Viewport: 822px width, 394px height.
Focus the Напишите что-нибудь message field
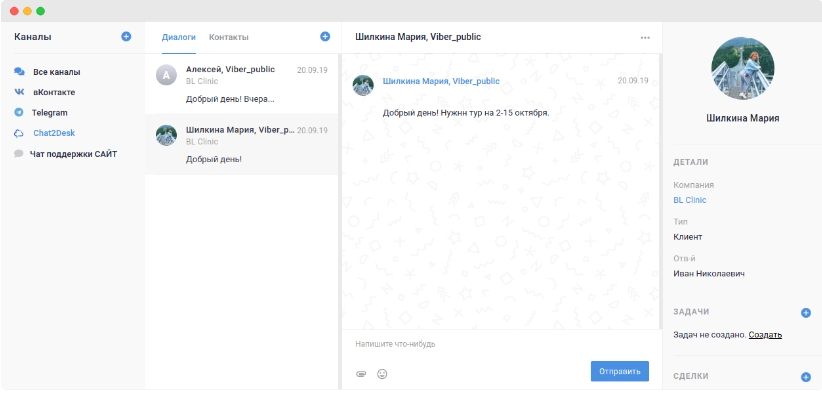point(502,344)
